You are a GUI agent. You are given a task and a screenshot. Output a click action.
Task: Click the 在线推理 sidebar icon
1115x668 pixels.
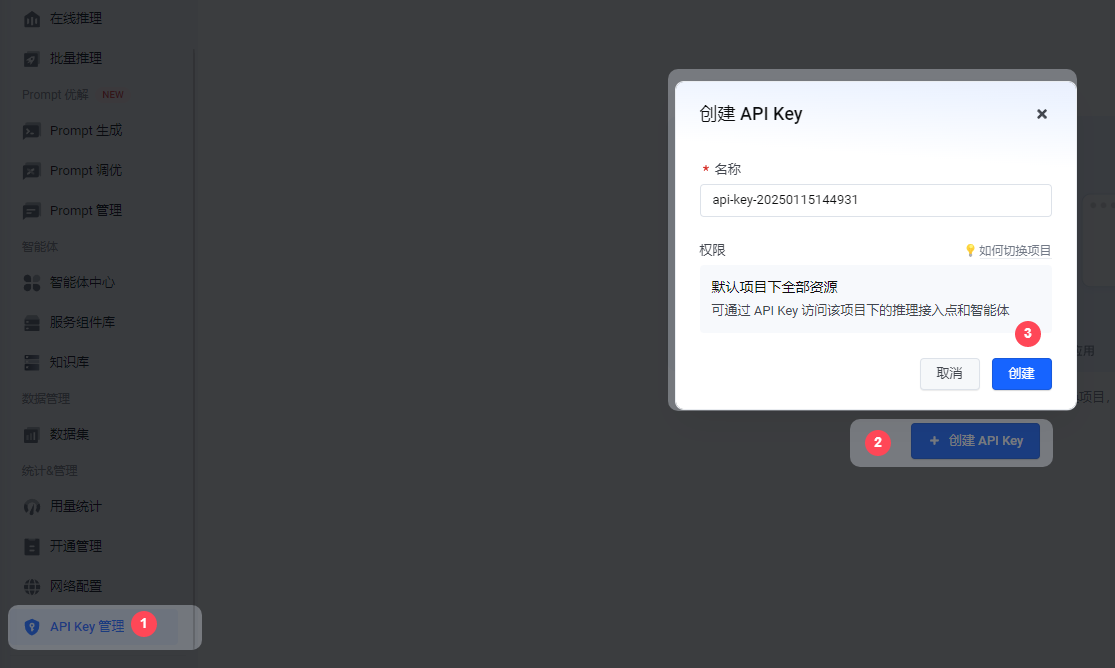tap(32, 19)
